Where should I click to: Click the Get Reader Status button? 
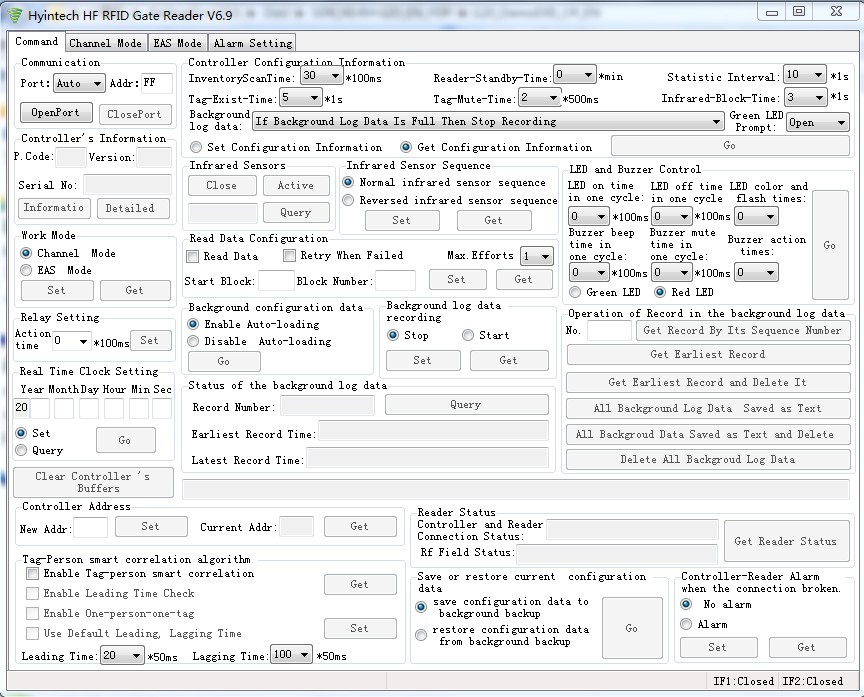pos(786,542)
